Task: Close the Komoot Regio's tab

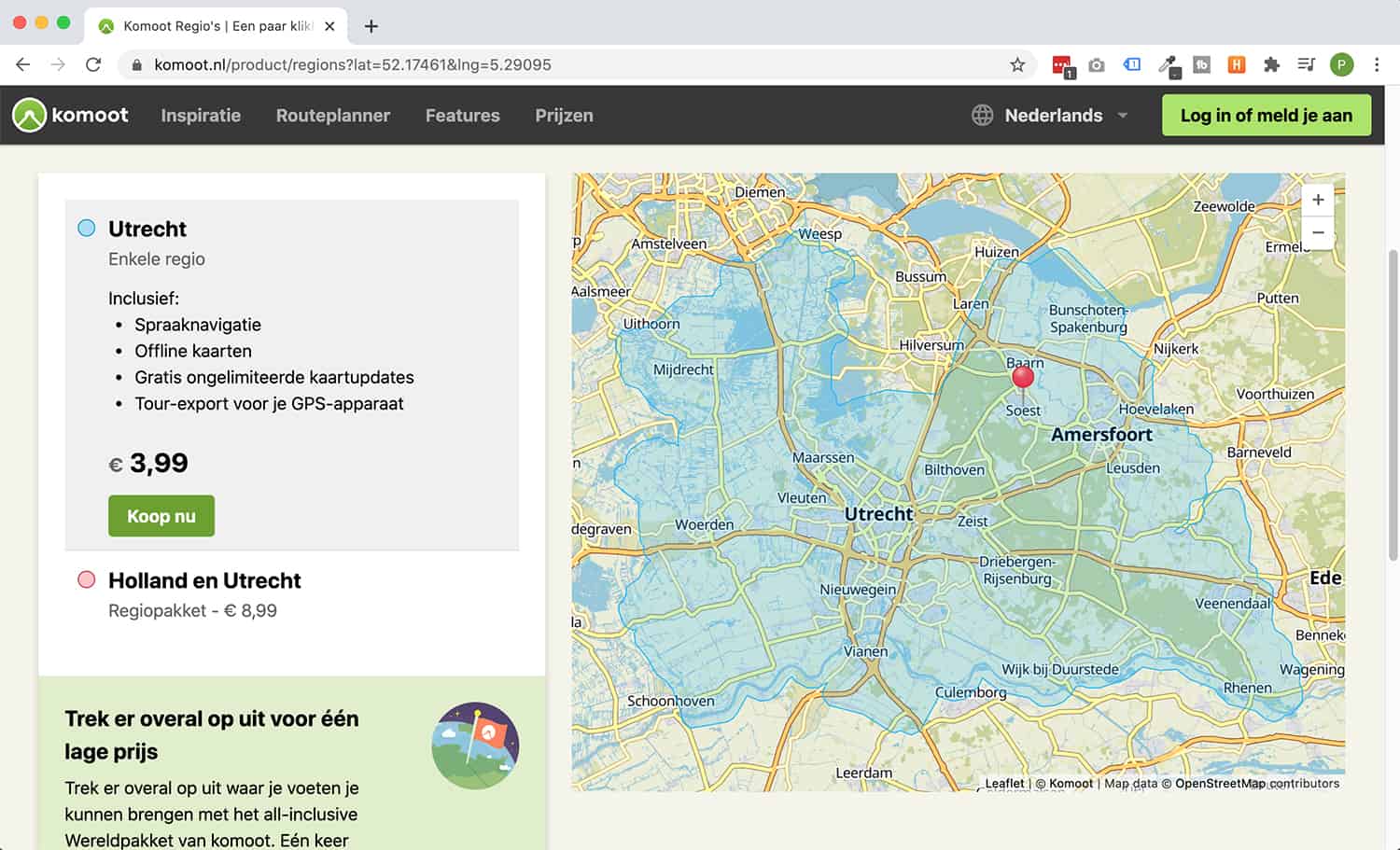Action: [329, 26]
